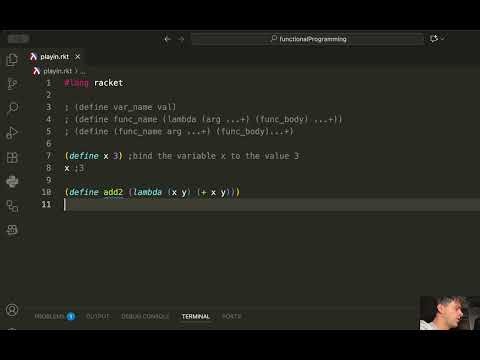Image resolution: width=480 pixels, height=360 pixels.
Task: Open the Search view in the sidebar
Action: (x=12, y=108)
